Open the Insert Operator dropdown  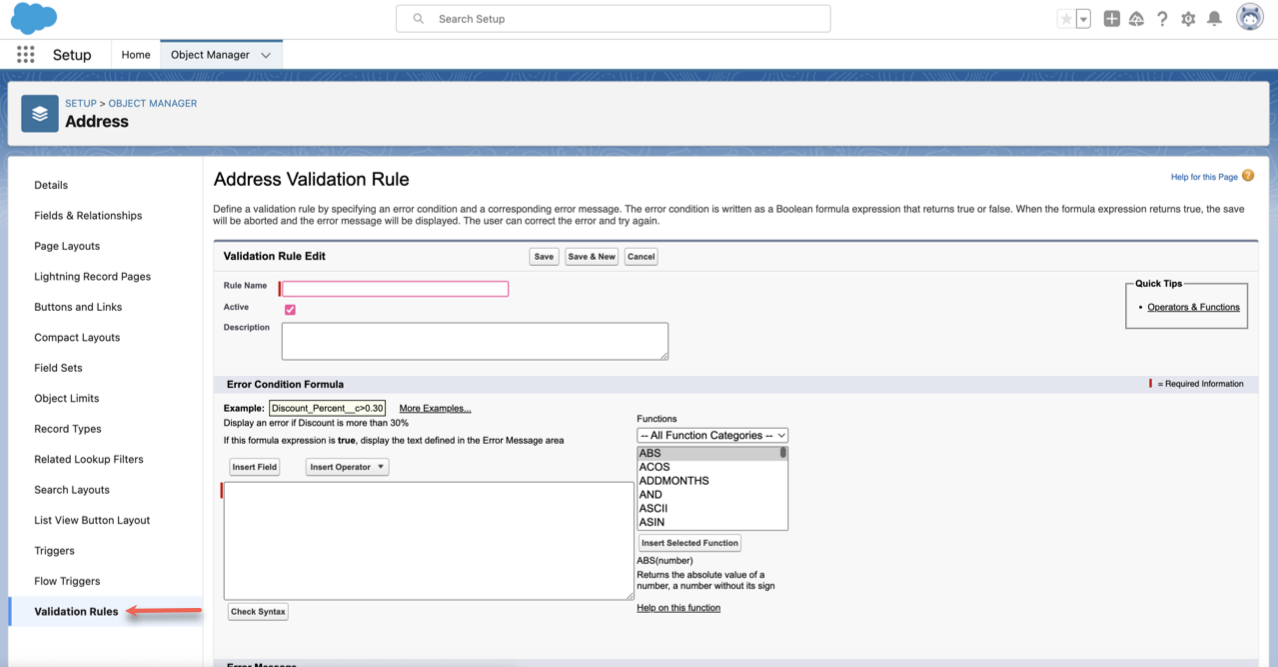click(x=347, y=467)
